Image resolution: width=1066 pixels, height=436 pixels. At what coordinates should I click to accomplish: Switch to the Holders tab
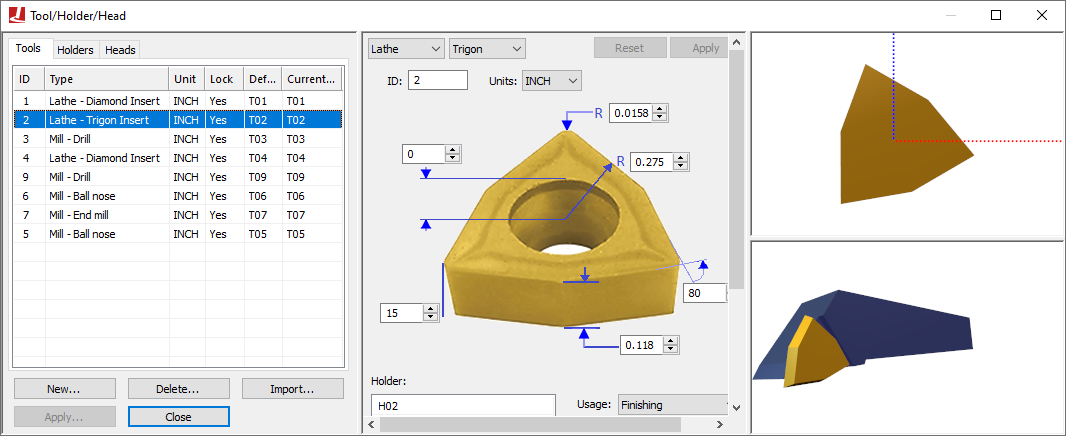(x=75, y=50)
